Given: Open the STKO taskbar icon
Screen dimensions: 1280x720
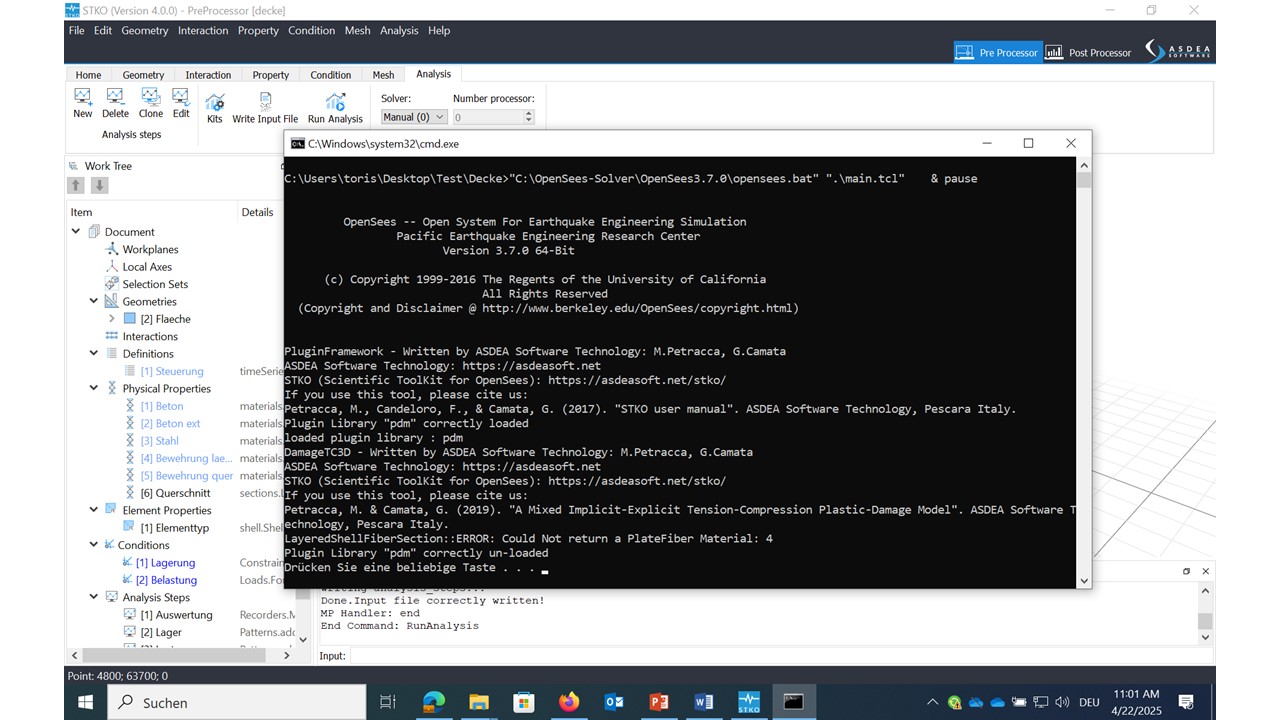Looking at the screenshot, I should point(748,702).
